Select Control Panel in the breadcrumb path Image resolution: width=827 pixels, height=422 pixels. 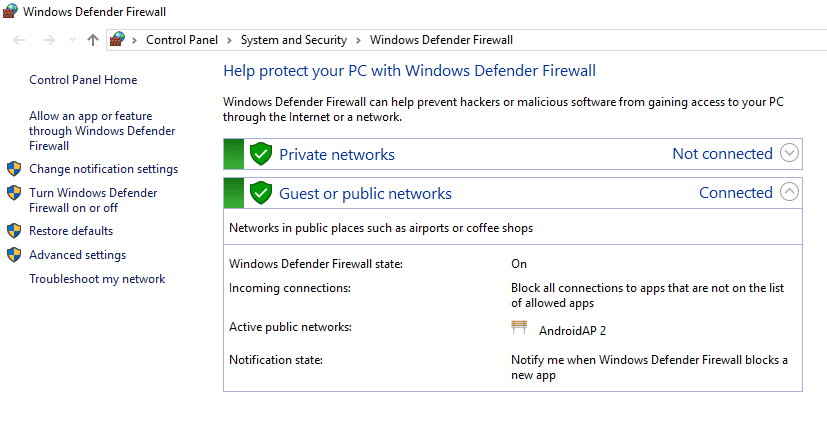183,40
